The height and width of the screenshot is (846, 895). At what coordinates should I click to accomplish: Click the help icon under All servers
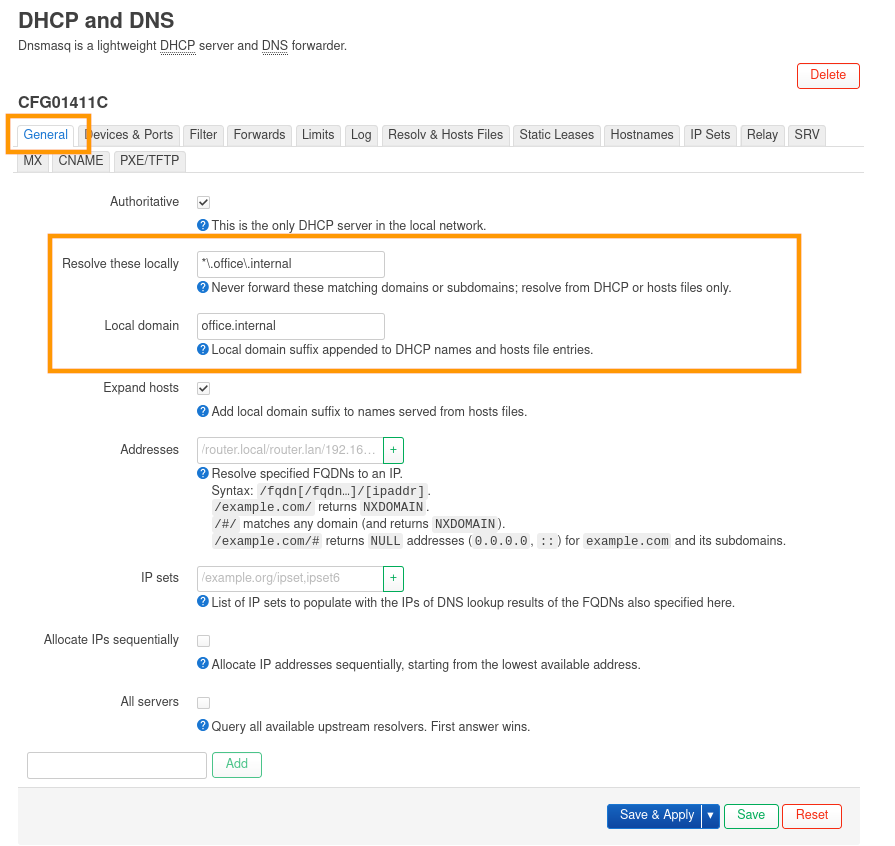tap(203, 726)
